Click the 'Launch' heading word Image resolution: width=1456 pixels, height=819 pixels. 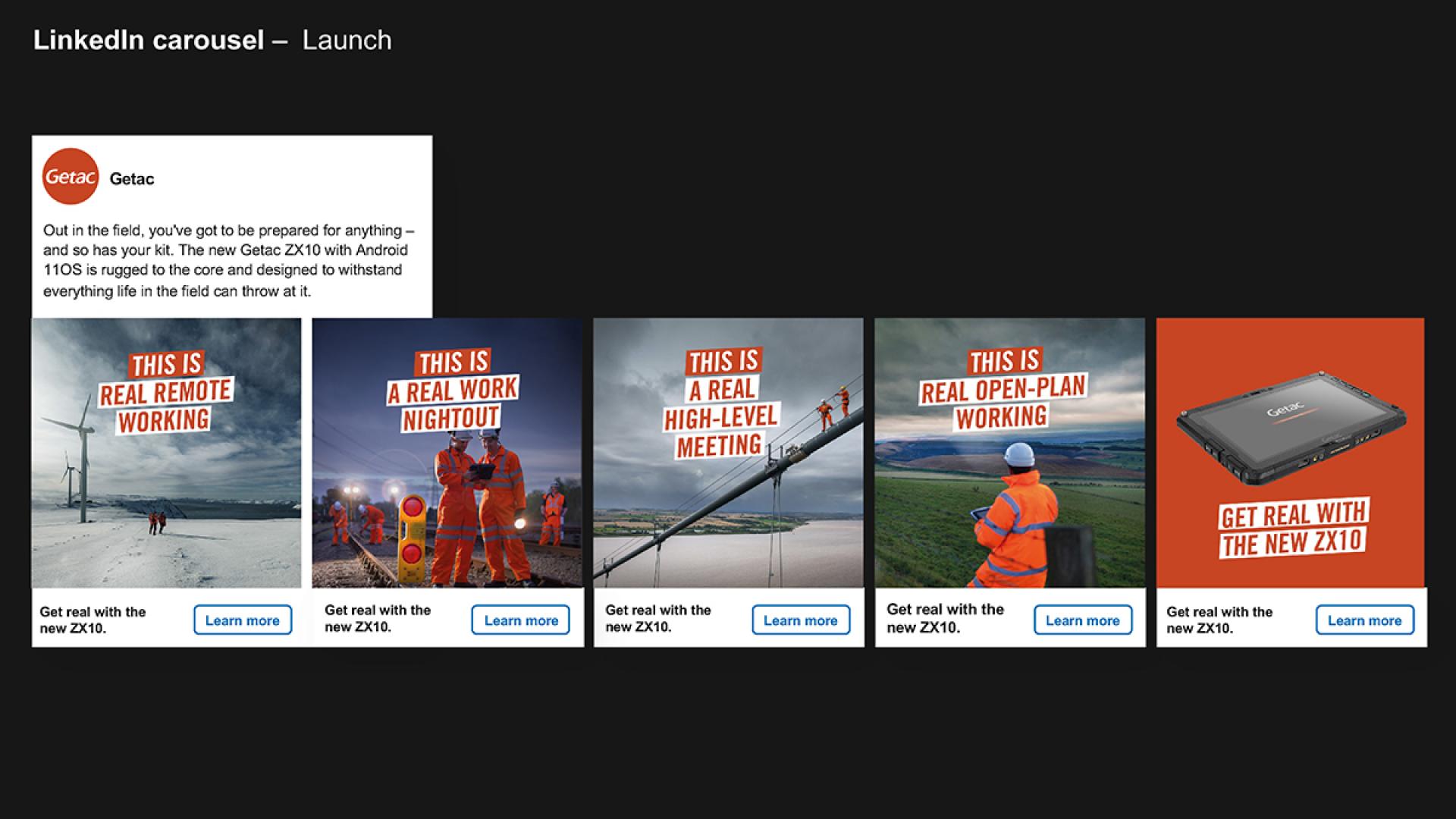coord(347,40)
